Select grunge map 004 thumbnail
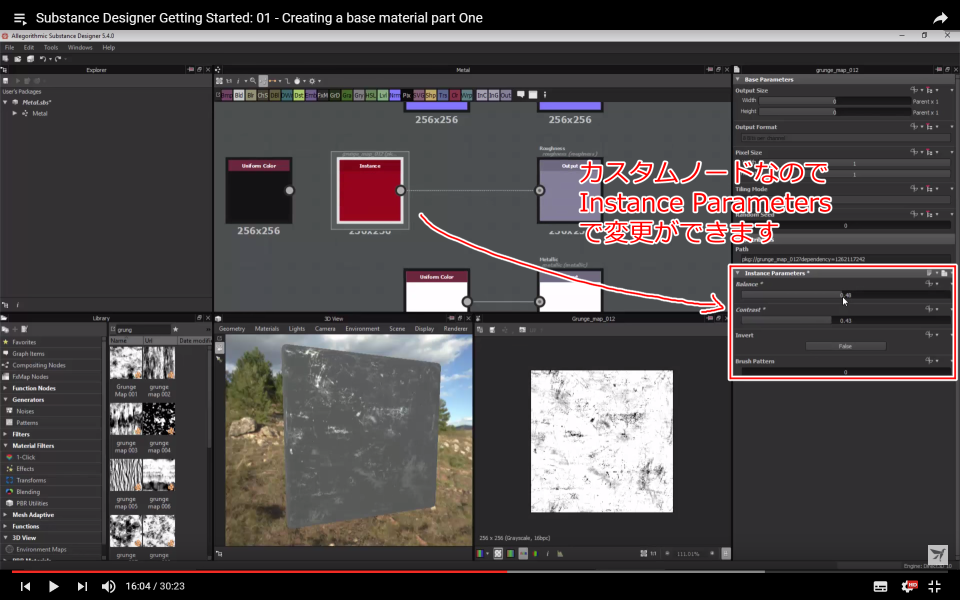Screen dimensions: 960x600 click(x=159, y=419)
